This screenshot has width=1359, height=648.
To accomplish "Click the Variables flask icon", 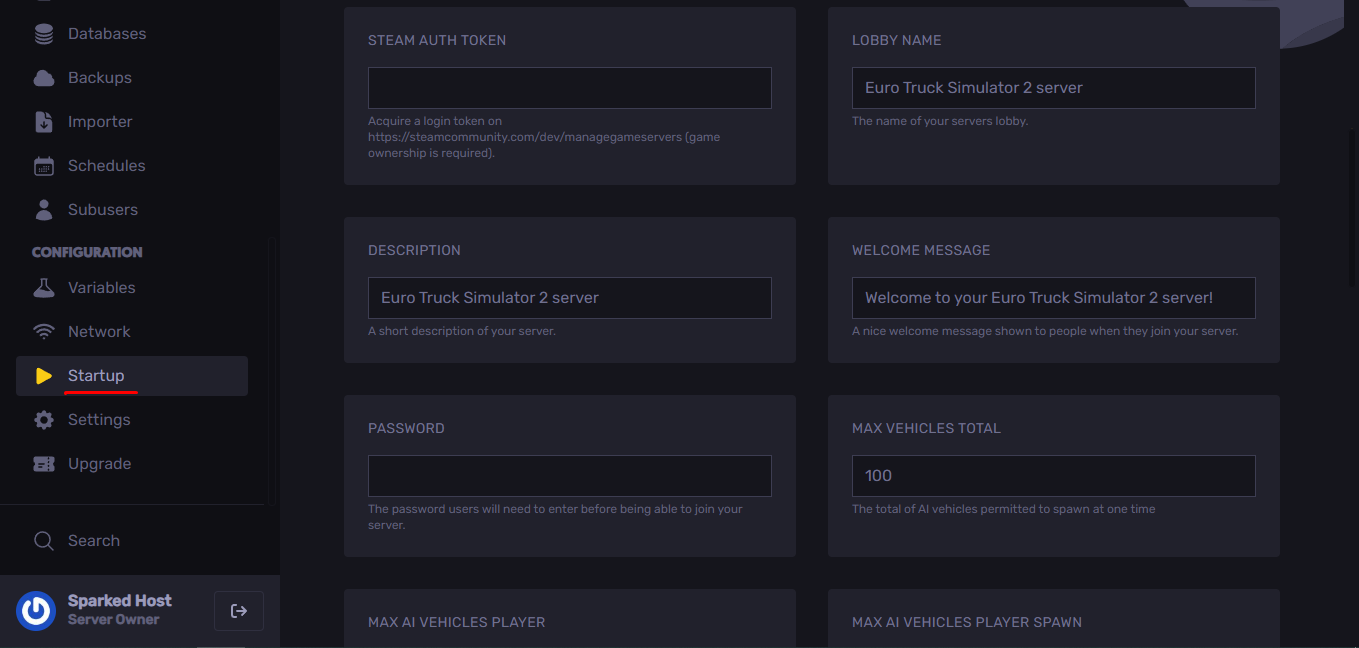I will [44, 288].
